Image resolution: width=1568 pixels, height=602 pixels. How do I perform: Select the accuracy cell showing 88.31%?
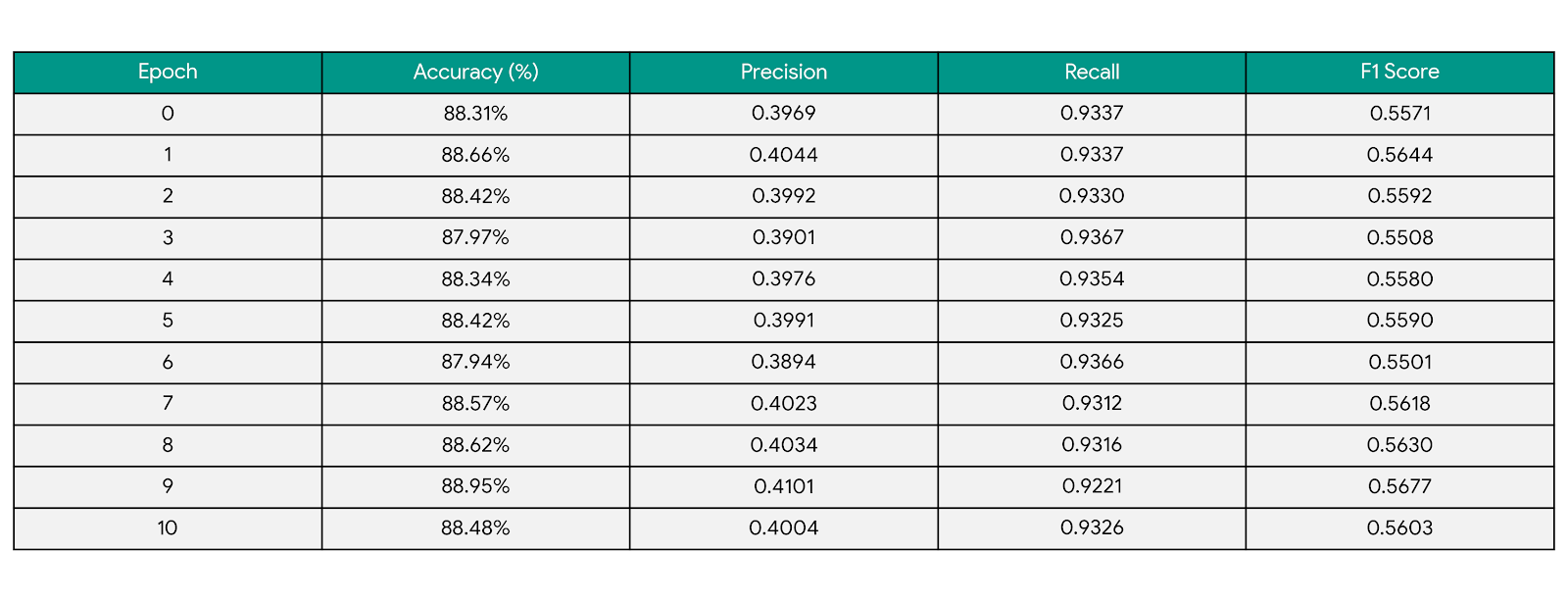(475, 114)
